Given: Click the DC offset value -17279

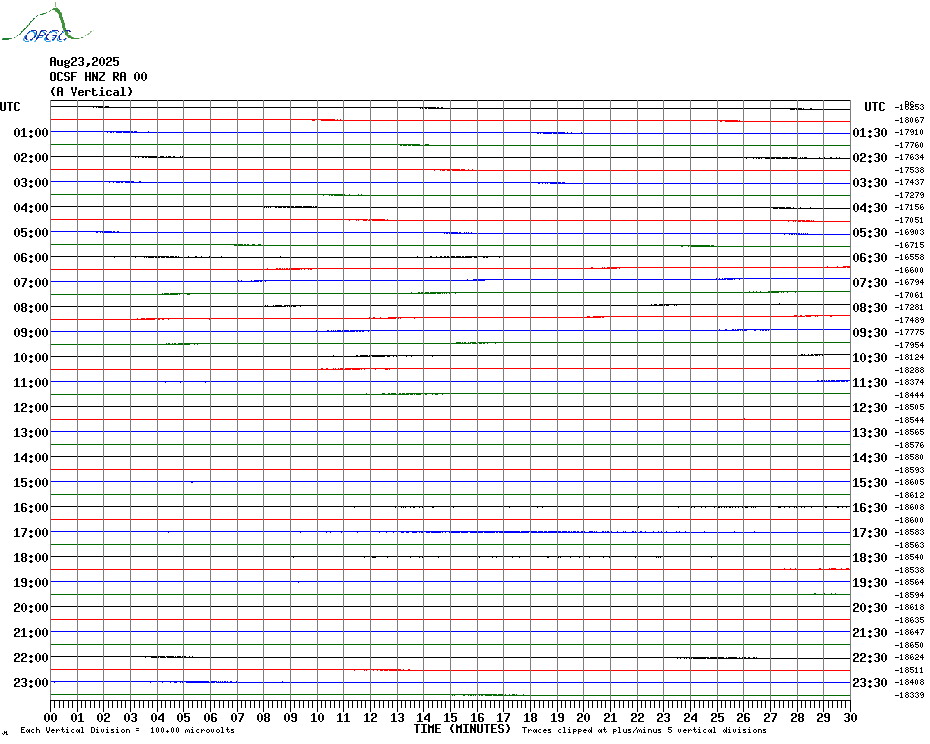Looking at the screenshot, I should [909, 195].
